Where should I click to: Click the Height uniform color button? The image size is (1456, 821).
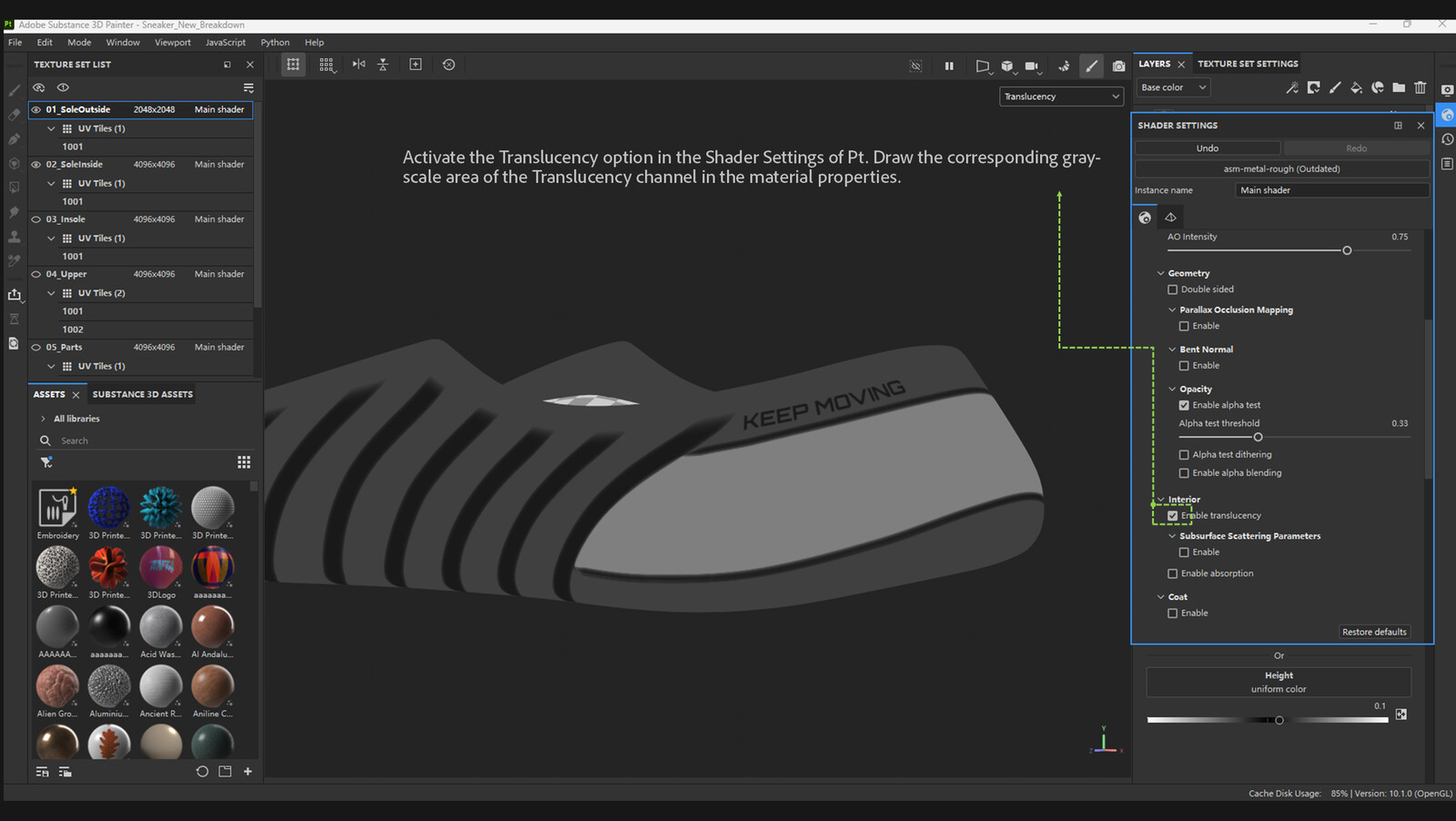coord(1279,683)
